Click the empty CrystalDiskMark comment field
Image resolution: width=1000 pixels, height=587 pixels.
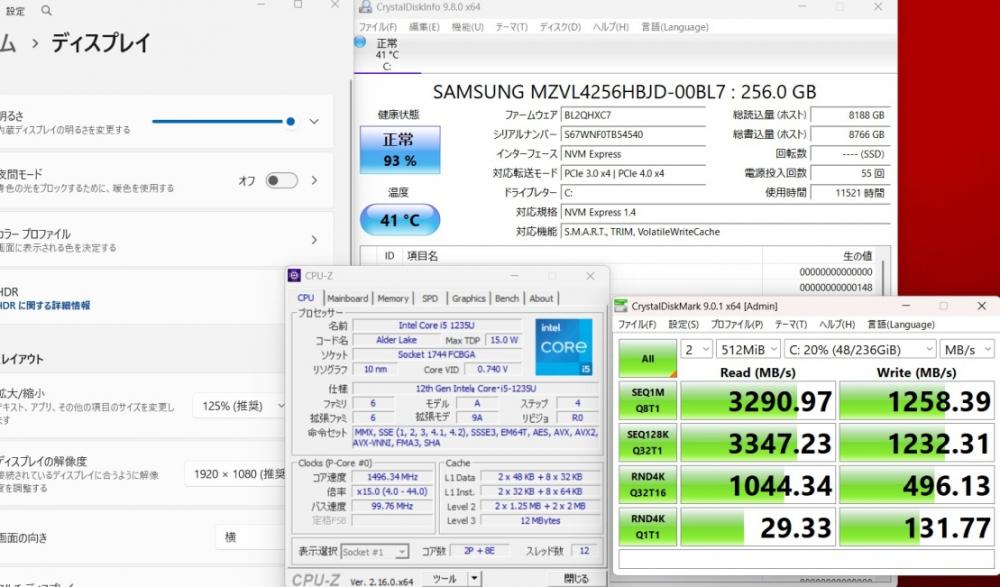pyautogui.click(x=806, y=559)
